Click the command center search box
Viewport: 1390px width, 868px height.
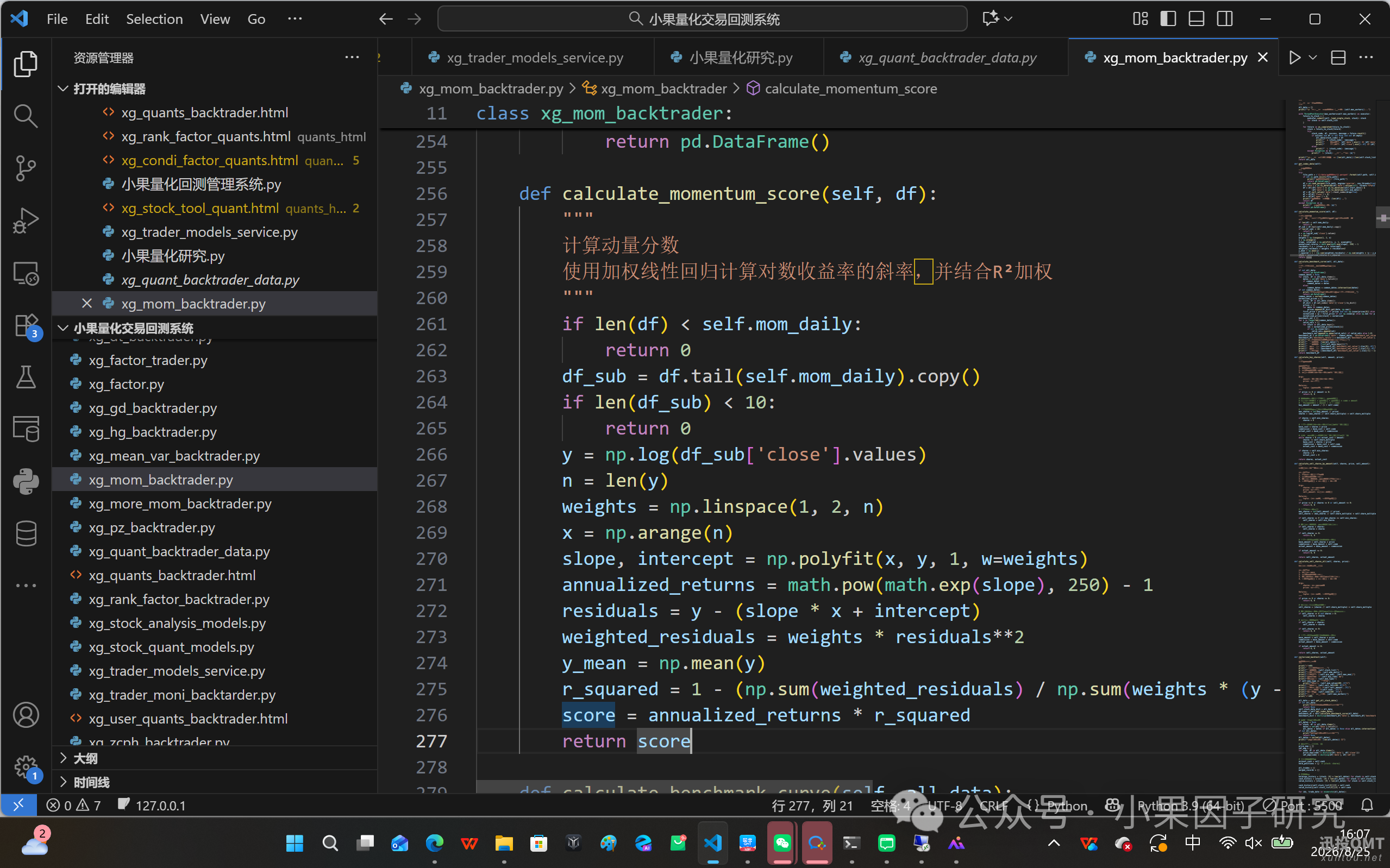pyautogui.click(x=702, y=19)
